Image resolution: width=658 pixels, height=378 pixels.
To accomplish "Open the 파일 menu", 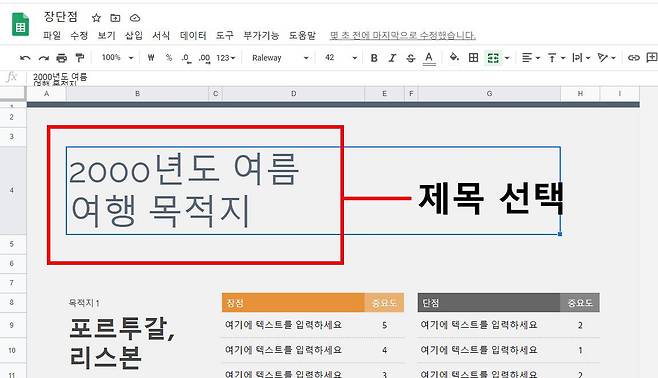I will click(x=52, y=35).
